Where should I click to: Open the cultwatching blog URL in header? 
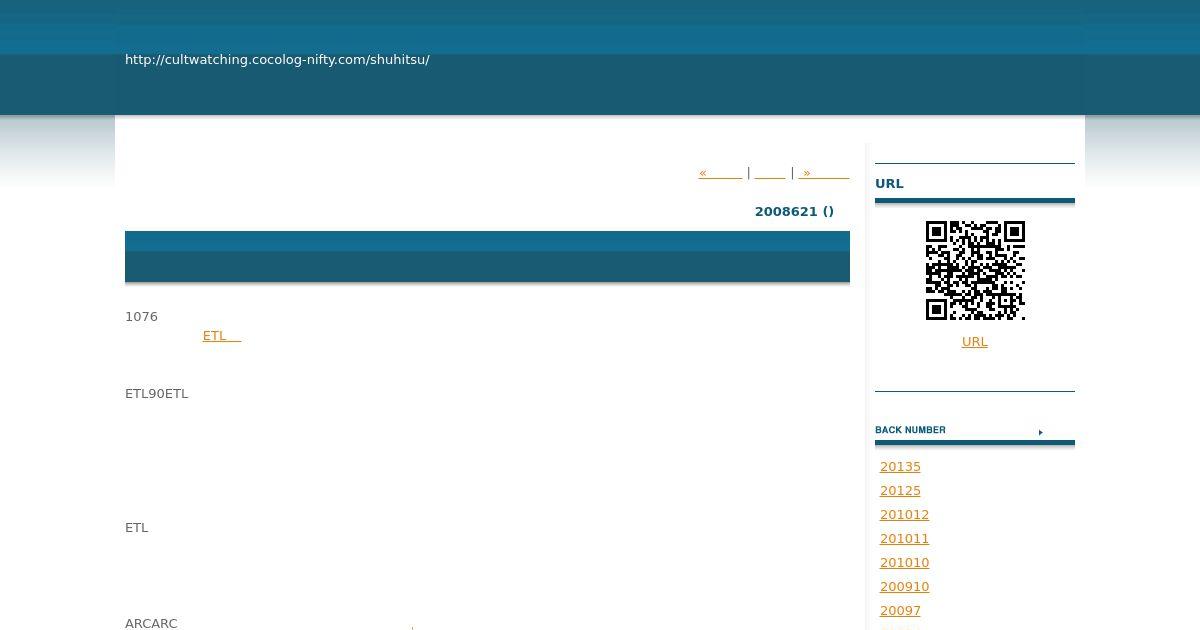(277, 60)
